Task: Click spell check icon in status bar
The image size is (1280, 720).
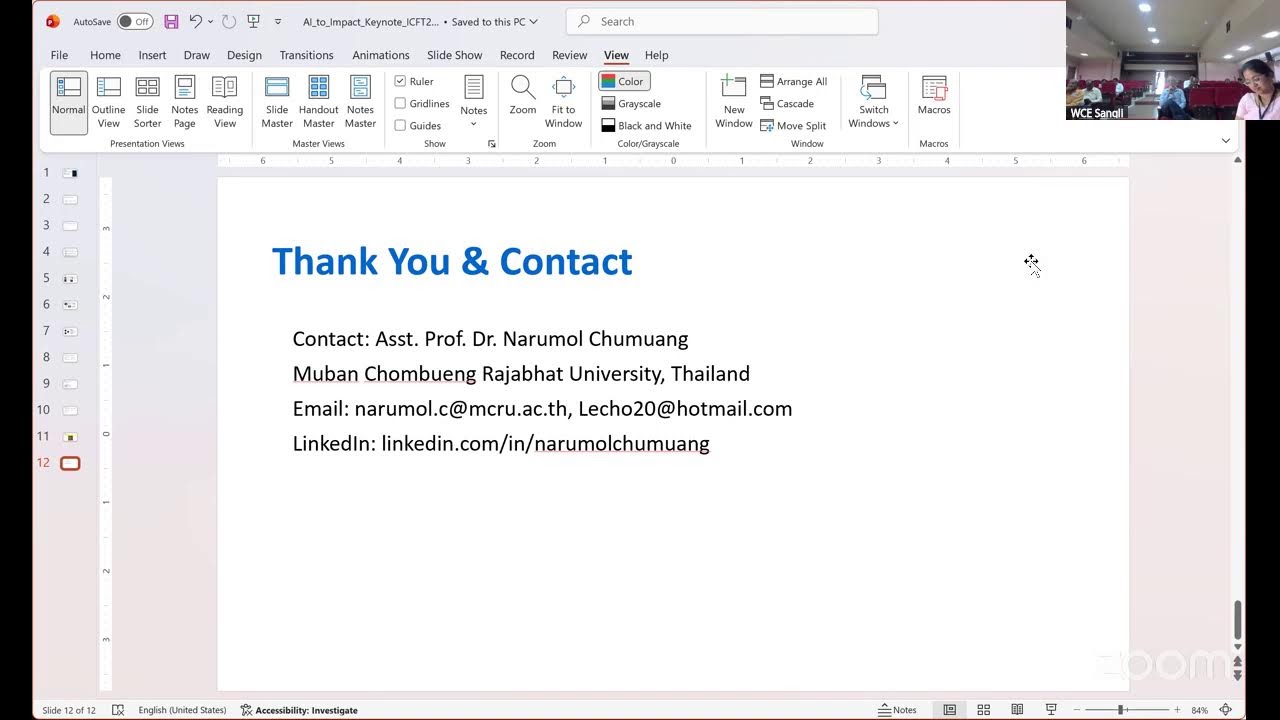Action: (118, 710)
